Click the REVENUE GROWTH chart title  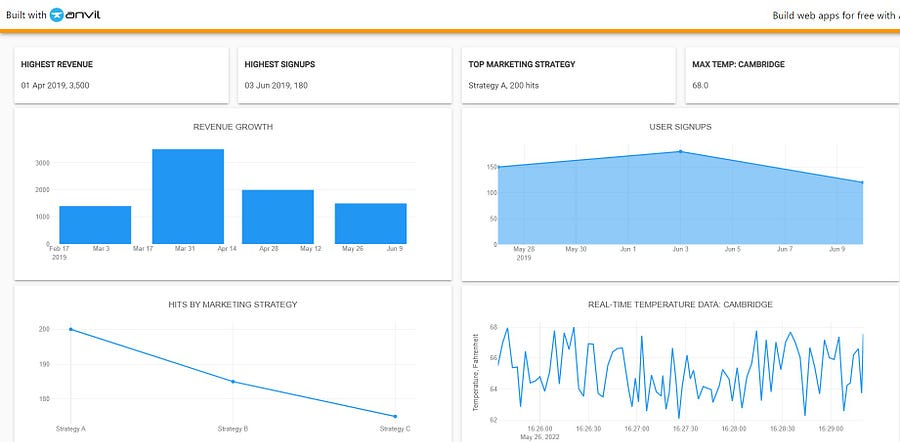tap(233, 127)
